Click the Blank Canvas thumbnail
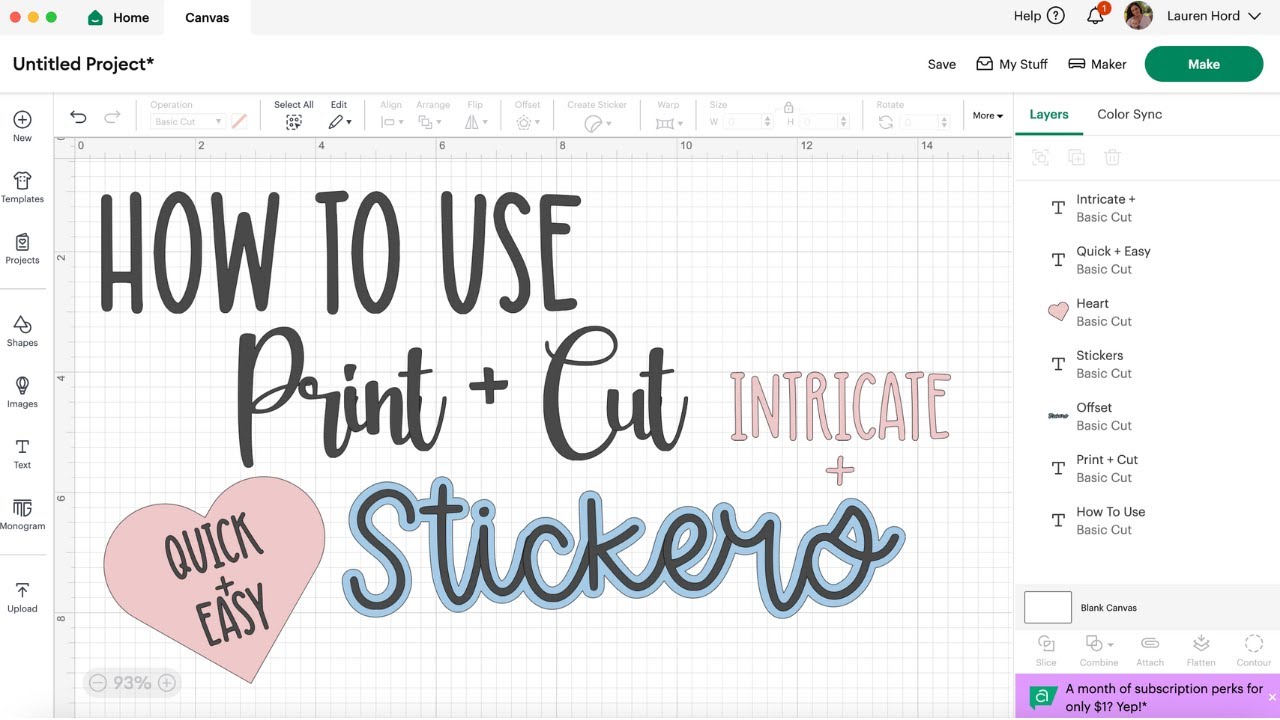 (x=1048, y=607)
